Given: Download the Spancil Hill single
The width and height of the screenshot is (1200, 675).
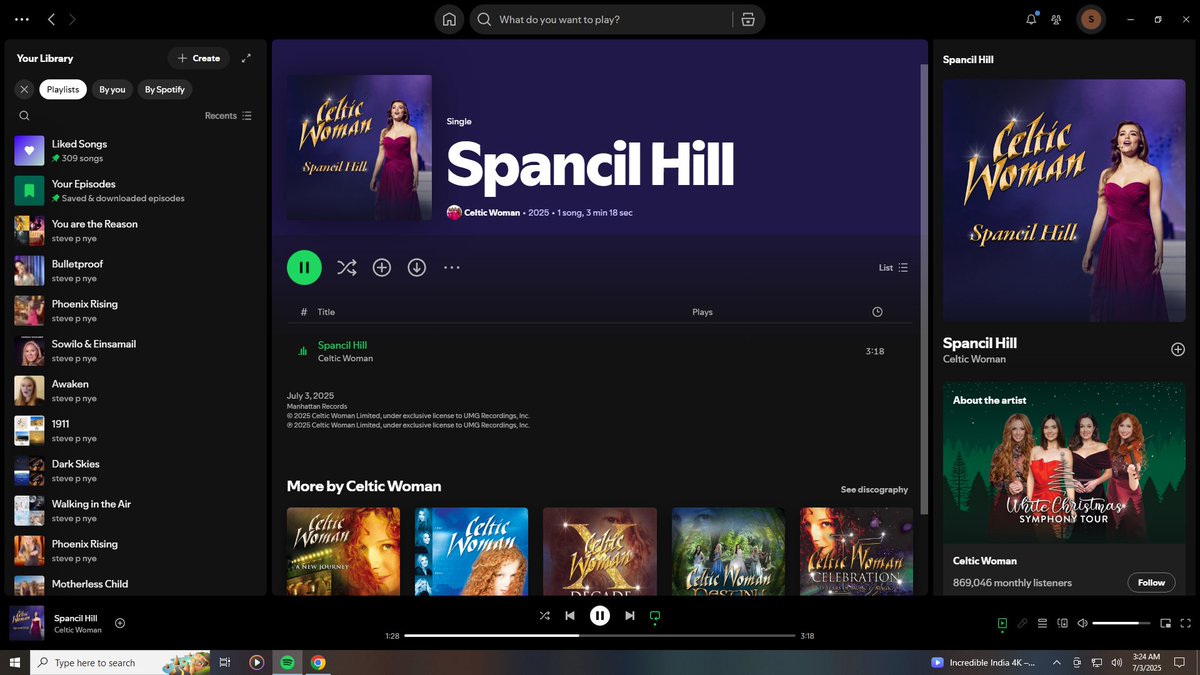Looking at the screenshot, I should click(x=417, y=267).
